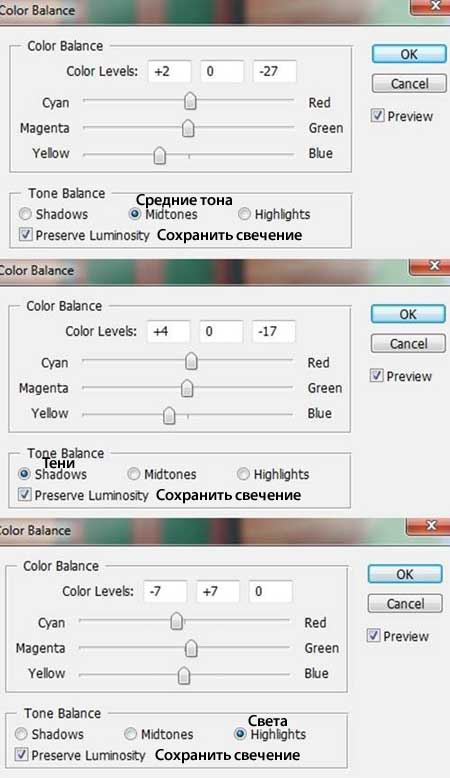The image size is (450, 778).
Task: Toggle Preview checkbox in the first dialog
Action: pyautogui.click(x=378, y=116)
